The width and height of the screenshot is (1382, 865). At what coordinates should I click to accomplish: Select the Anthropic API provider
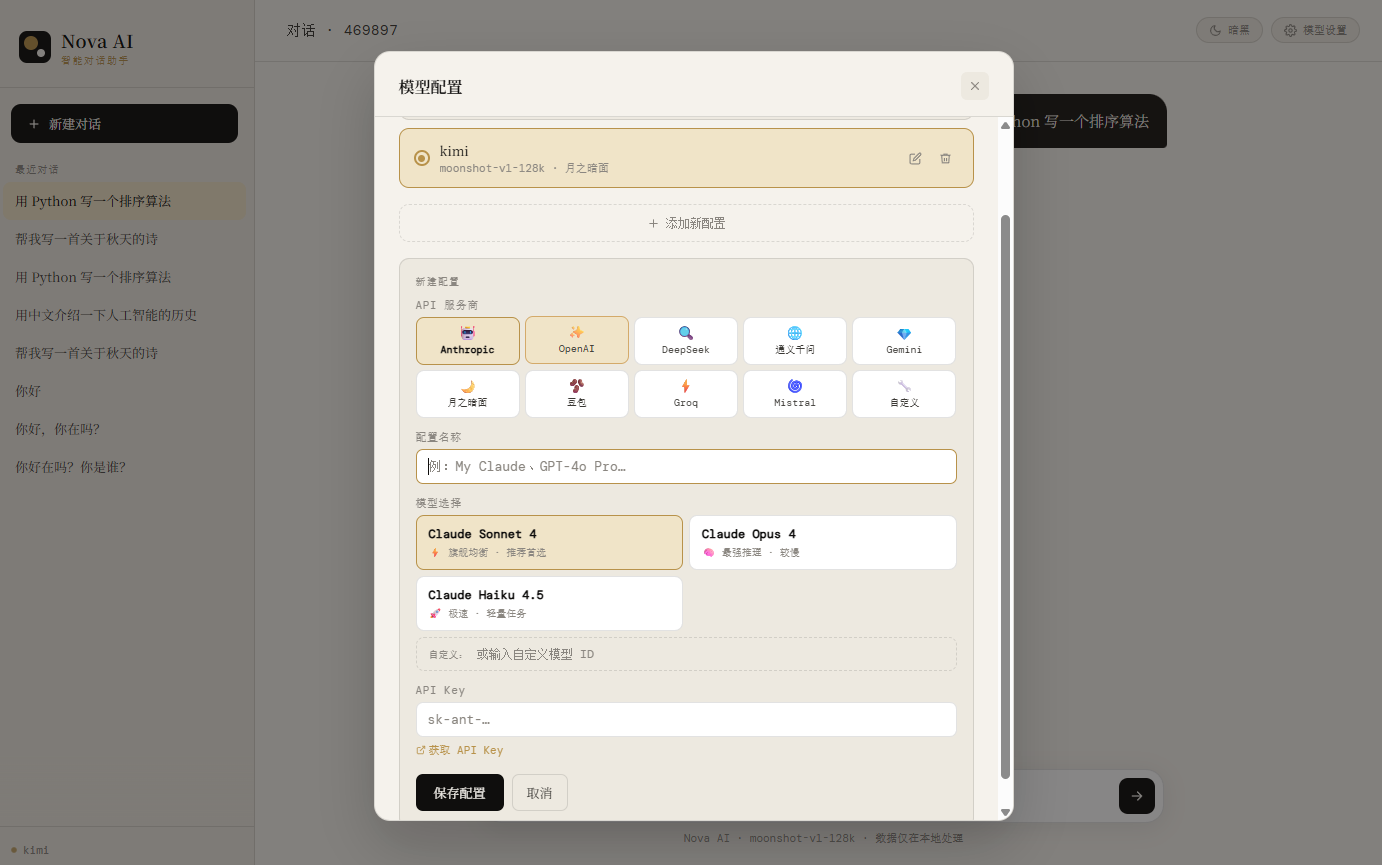pos(467,340)
